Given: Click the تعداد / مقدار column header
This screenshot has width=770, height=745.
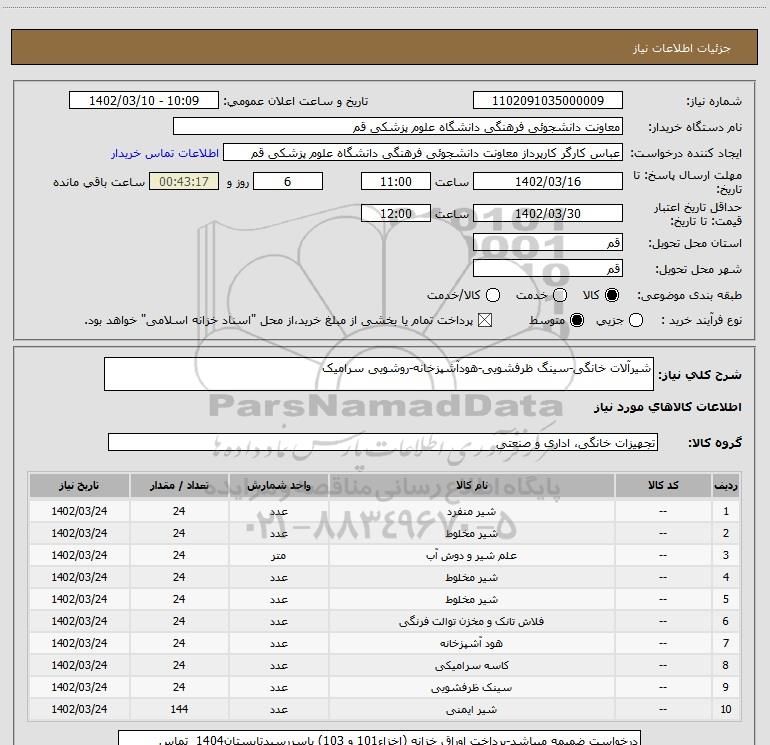Looking at the screenshot, I should pyautogui.click(x=179, y=486).
